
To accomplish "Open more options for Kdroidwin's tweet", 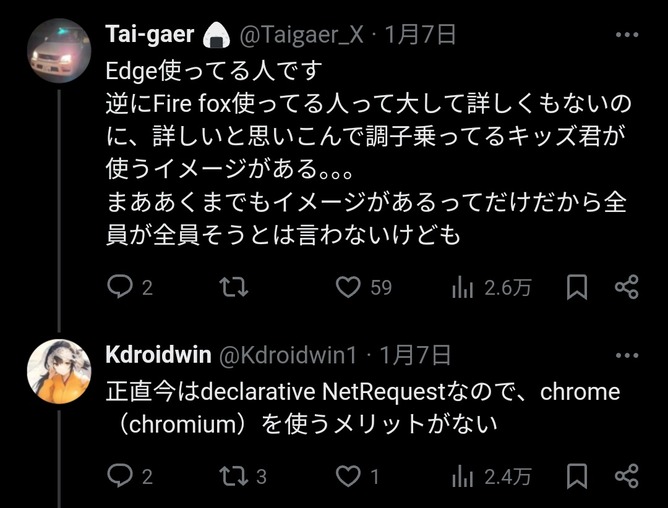I will coord(626,355).
